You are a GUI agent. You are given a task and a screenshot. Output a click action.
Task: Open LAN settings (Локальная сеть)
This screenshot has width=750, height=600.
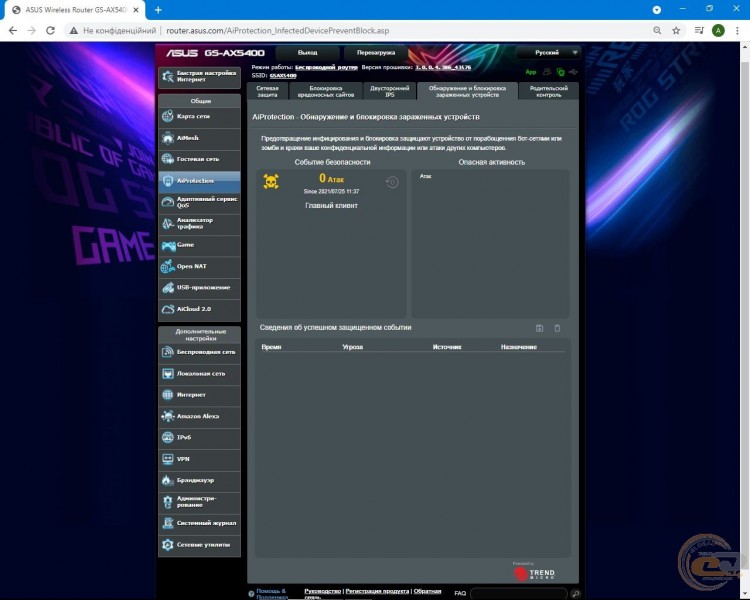pos(199,374)
